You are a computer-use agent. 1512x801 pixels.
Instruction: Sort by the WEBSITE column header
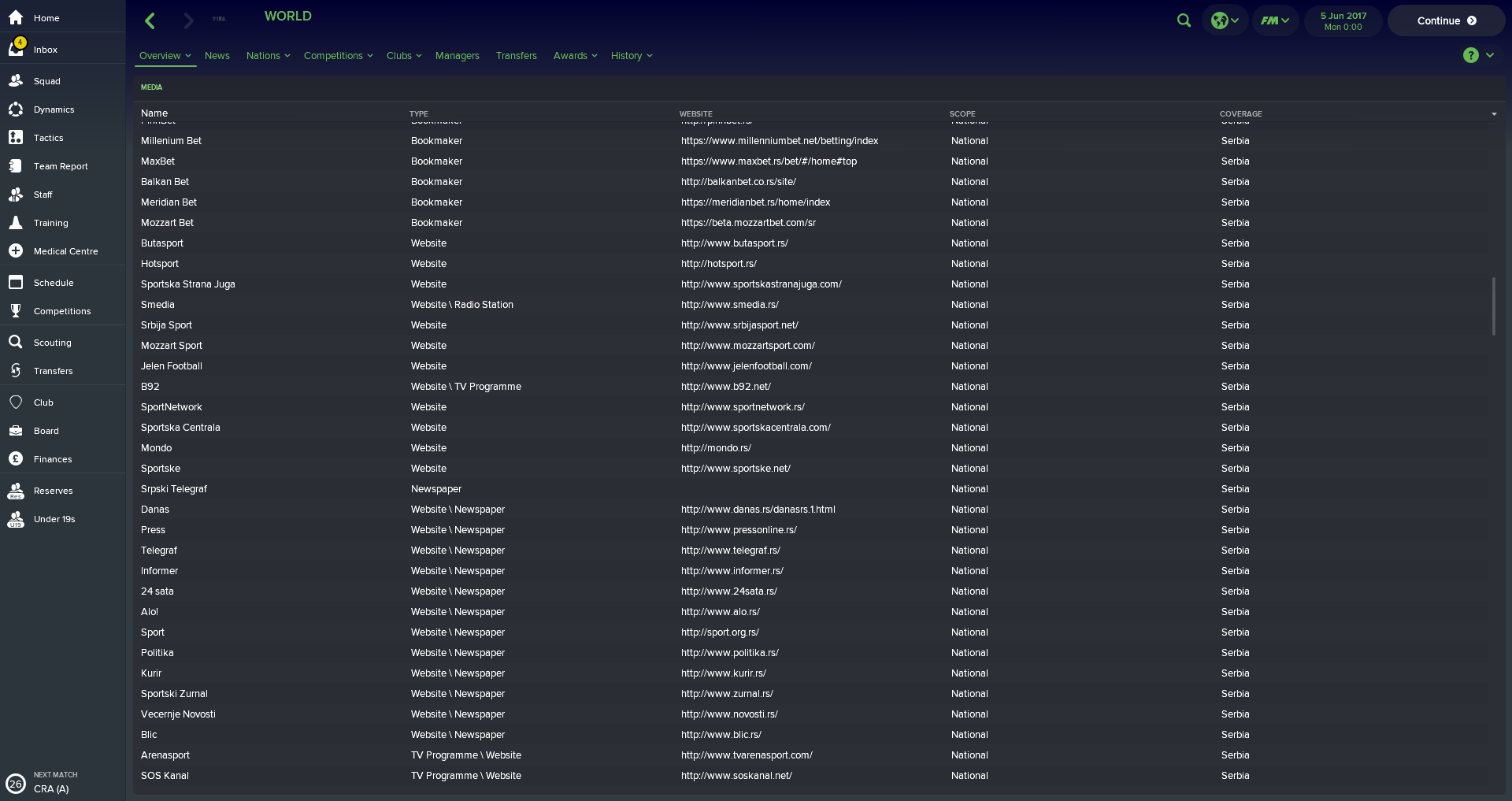tap(696, 114)
